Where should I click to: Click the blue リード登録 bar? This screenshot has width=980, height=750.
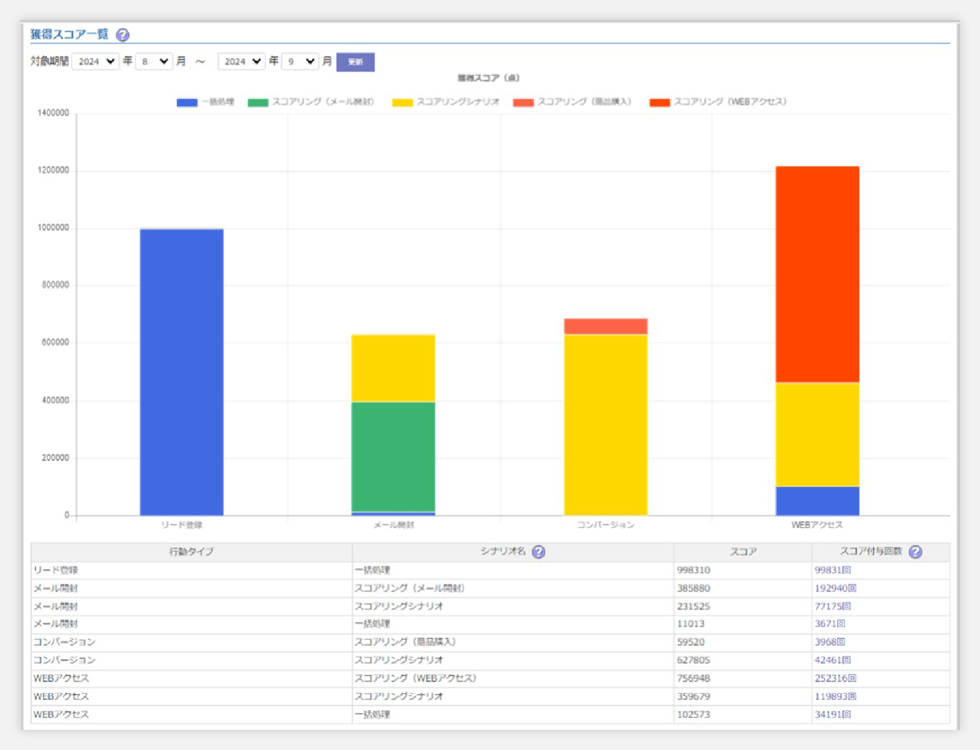pyautogui.click(x=182, y=372)
